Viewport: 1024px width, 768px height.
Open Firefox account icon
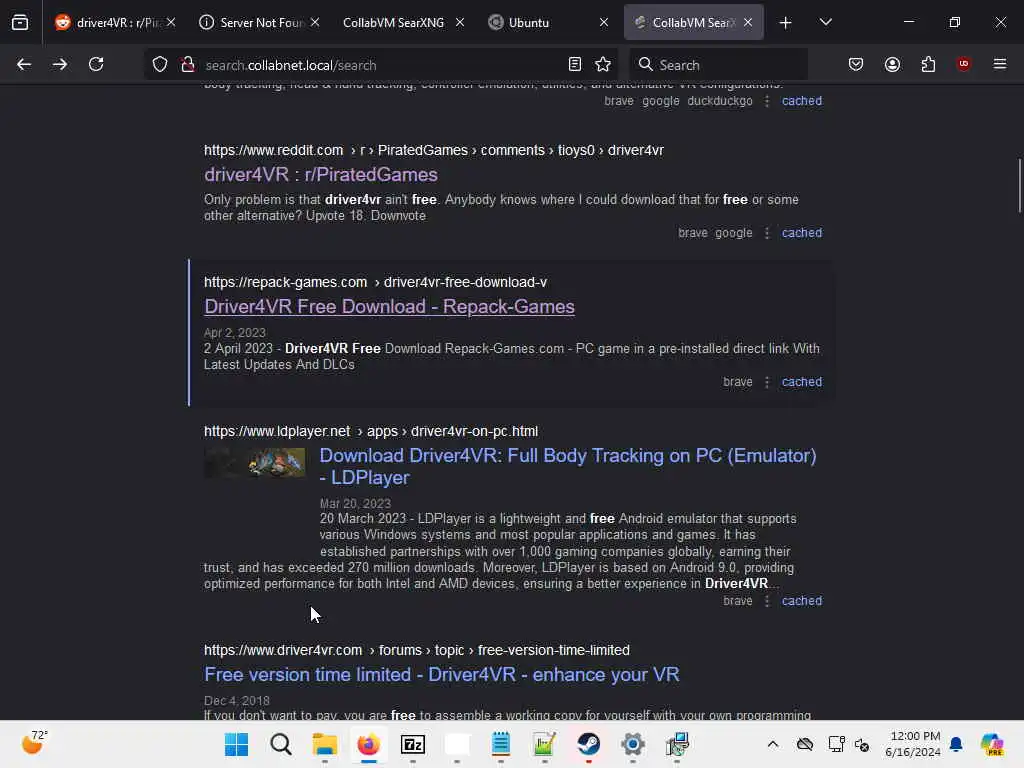[x=893, y=65]
